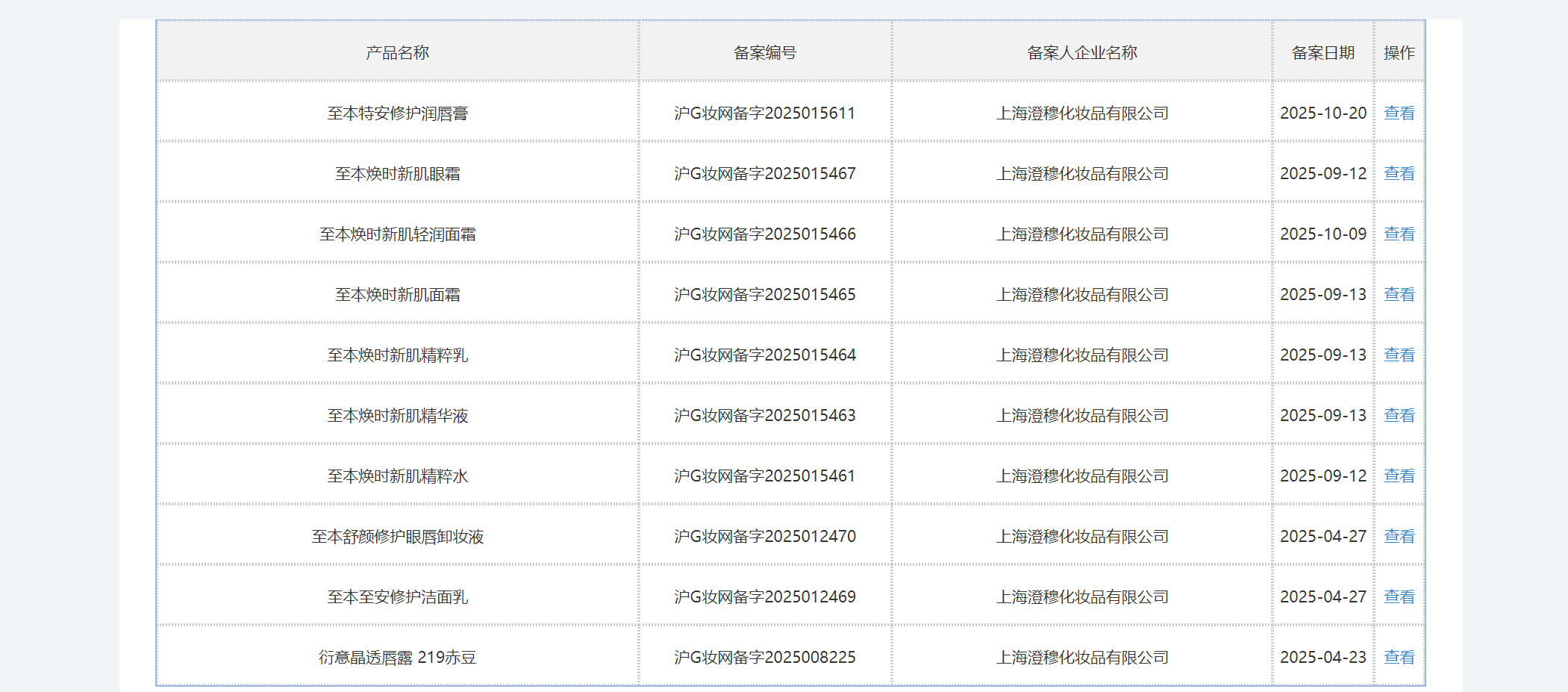Viewport: 1568px width, 692px height.
Task: View record for 至本焕时新肌精粹水
Action: 1399,476
